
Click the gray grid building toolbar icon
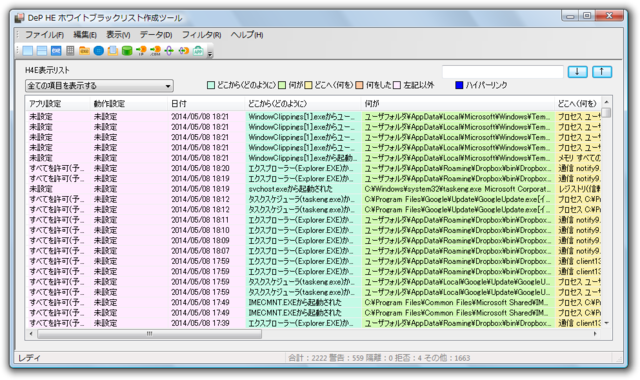point(70,51)
